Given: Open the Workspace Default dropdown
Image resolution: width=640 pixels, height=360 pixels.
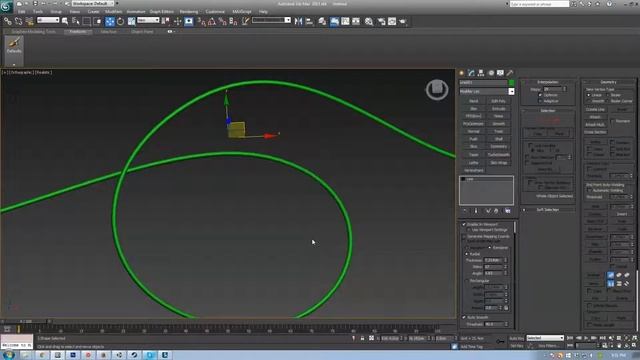Looking at the screenshot, I should click(93, 3).
